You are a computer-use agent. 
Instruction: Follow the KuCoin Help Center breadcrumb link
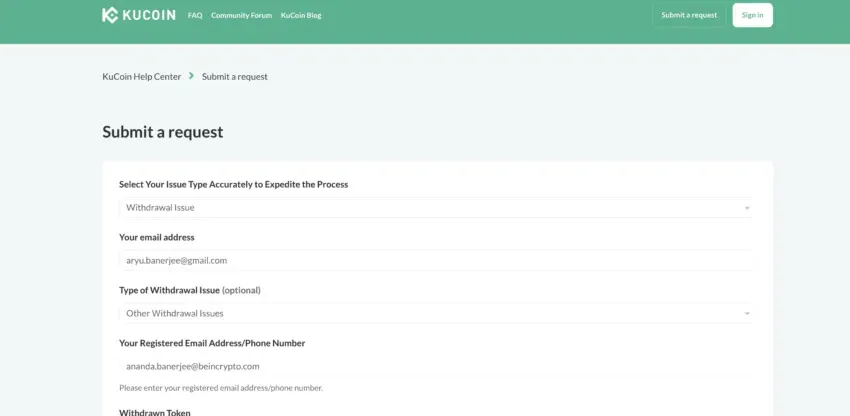click(x=141, y=76)
